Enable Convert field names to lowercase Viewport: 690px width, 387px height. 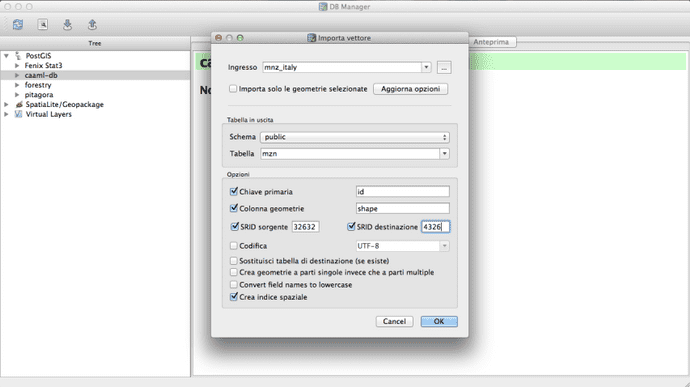[x=234, y=285]
